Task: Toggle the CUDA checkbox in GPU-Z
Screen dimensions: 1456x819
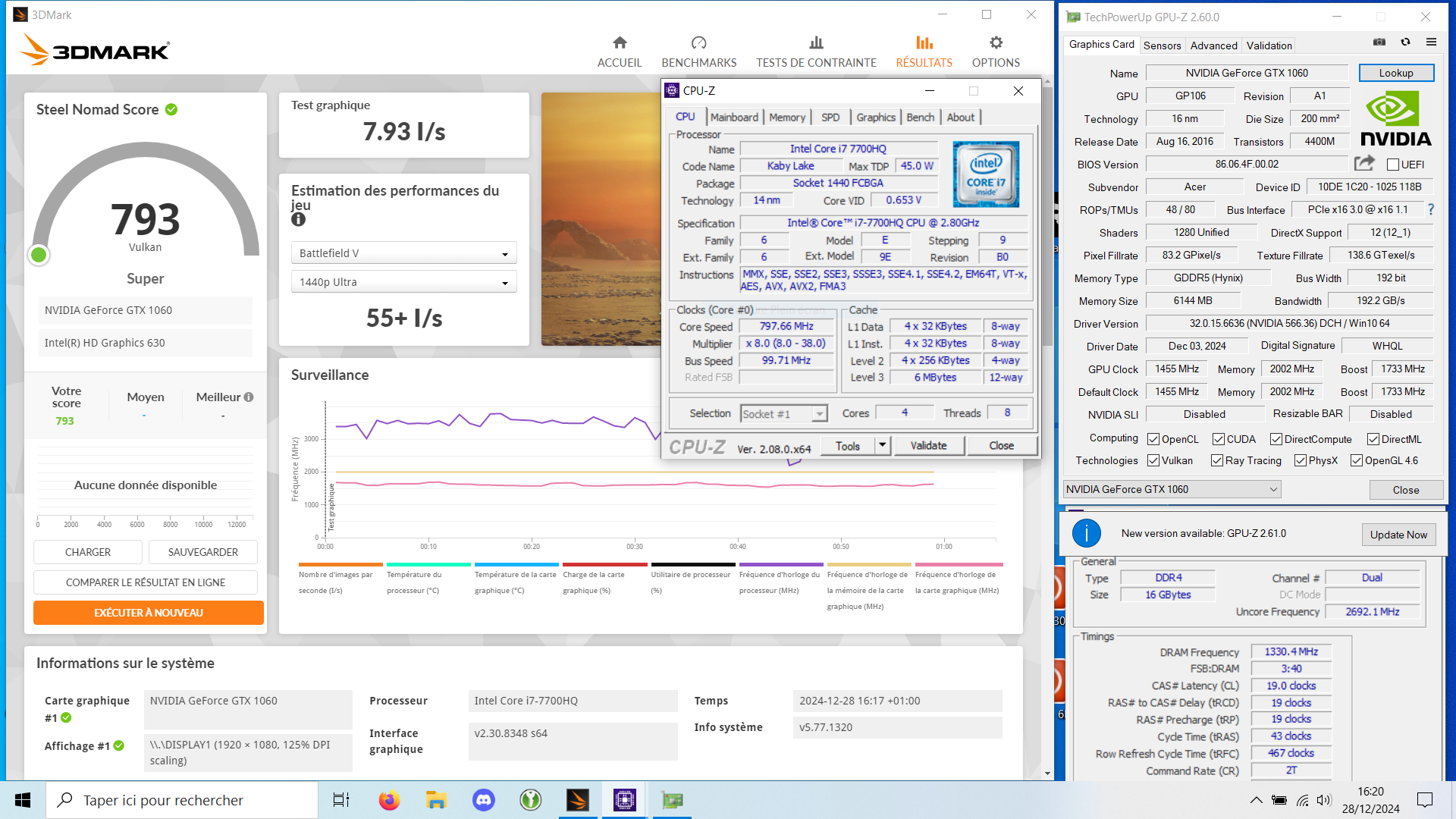Action: point(1219,439)
